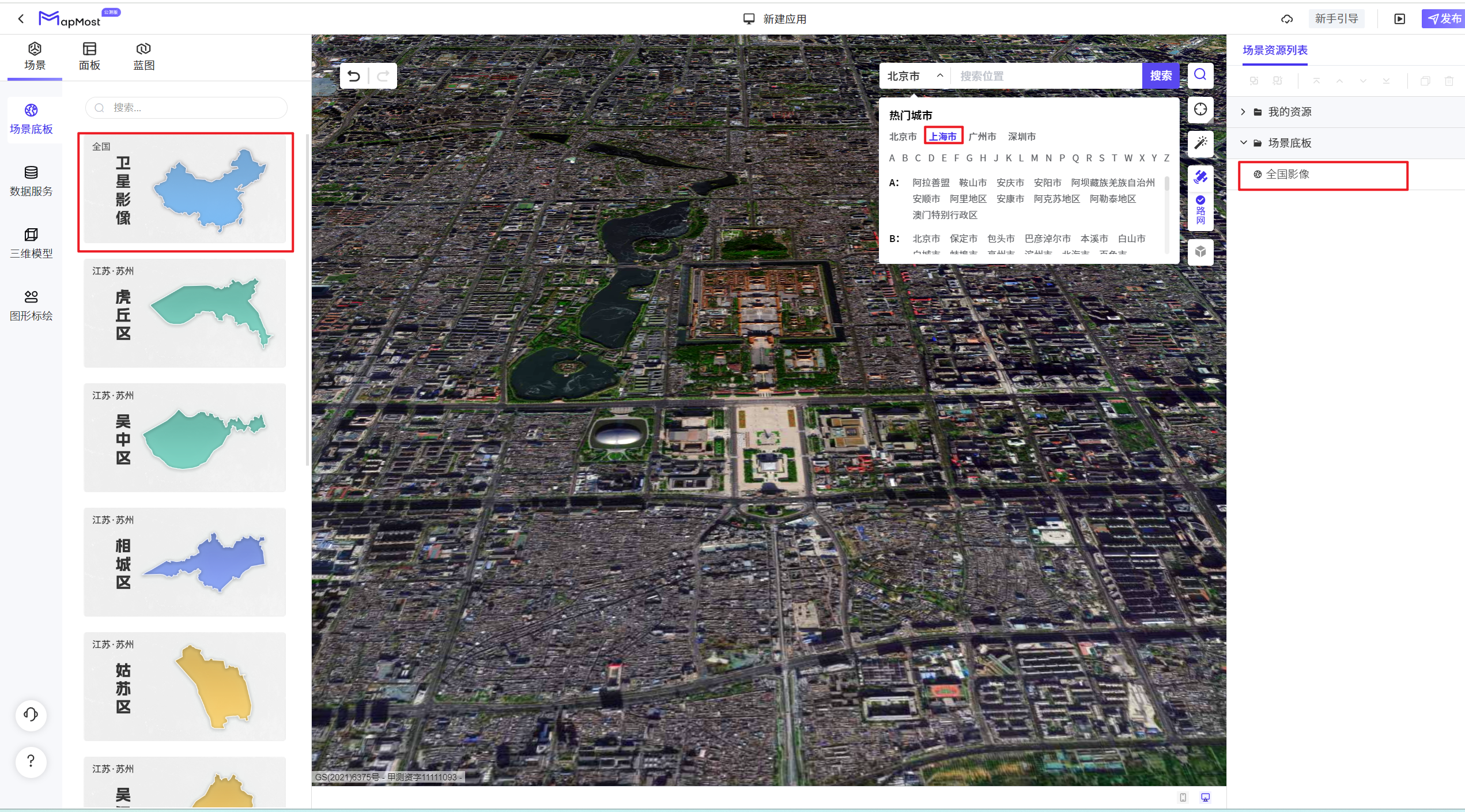Select the 全国 卫星影像 baseplate card

(185, 189)
